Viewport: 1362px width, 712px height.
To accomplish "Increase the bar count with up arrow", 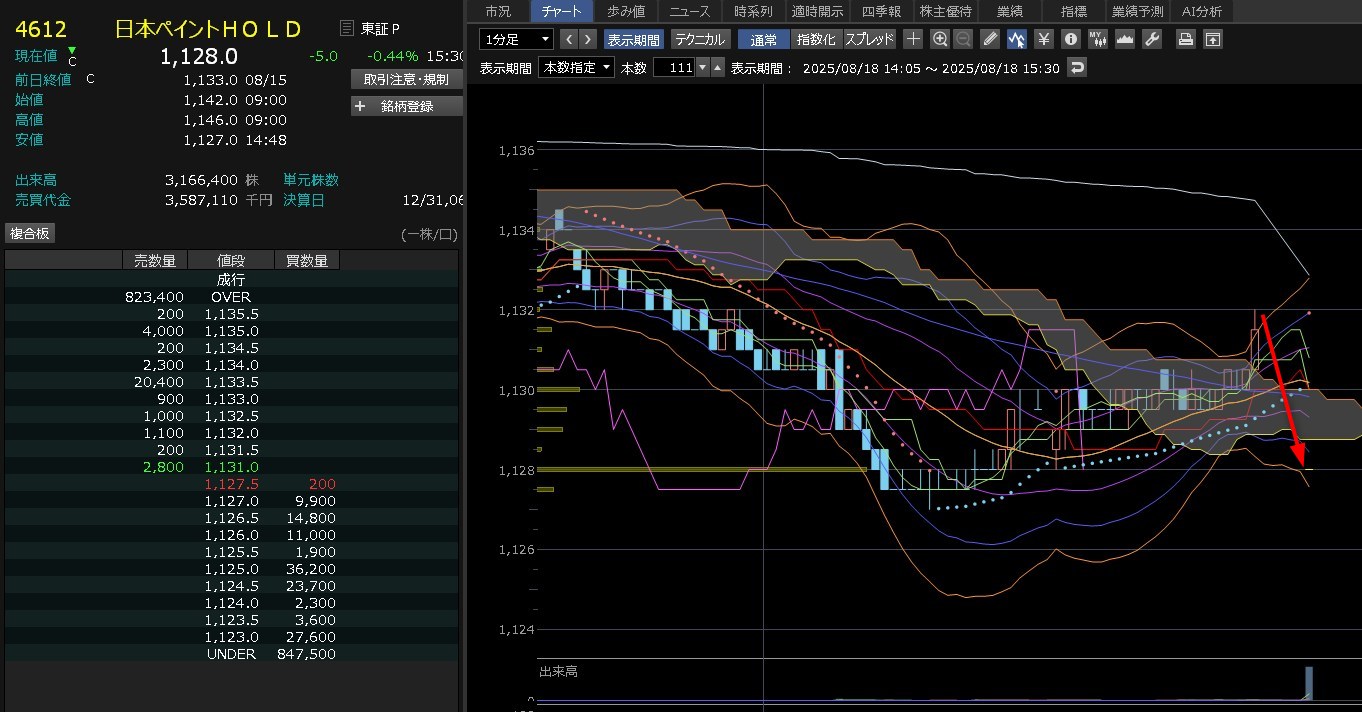I will 717,68.
